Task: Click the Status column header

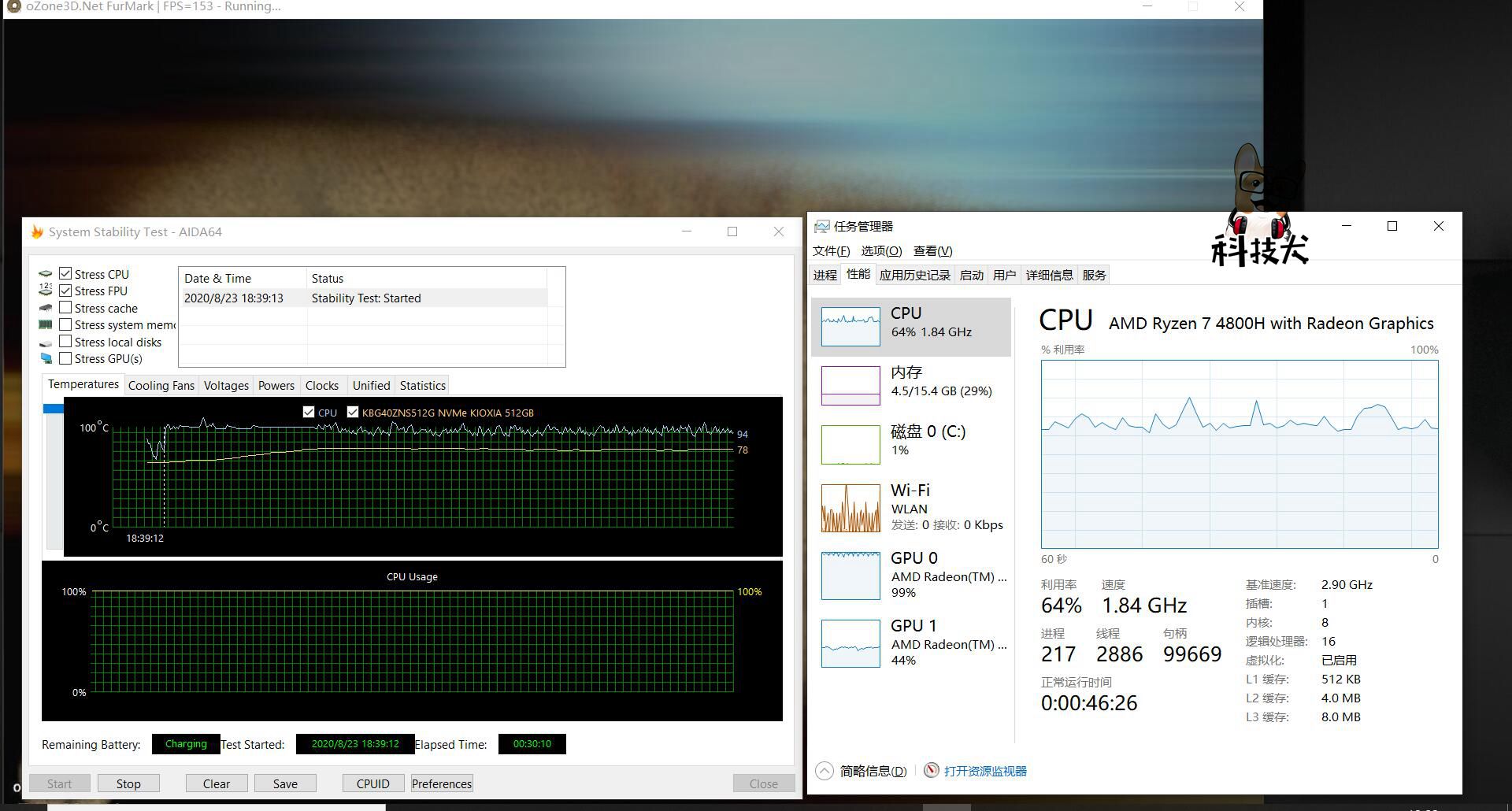Action: [x=427, y=278]
